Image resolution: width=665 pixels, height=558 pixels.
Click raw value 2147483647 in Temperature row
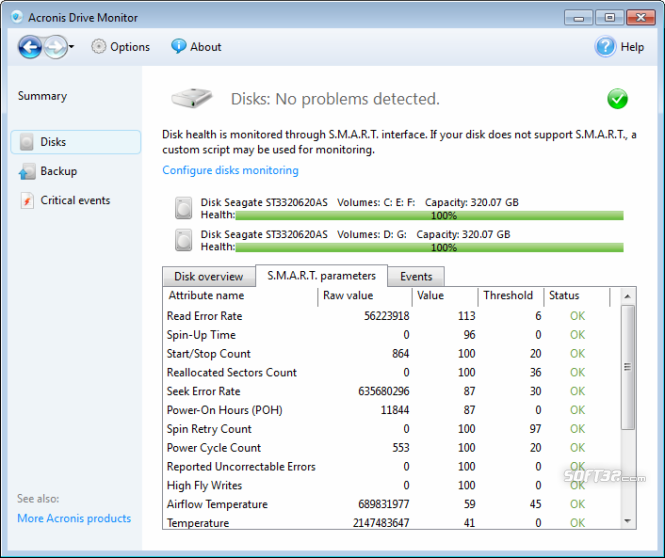[381, 523]
